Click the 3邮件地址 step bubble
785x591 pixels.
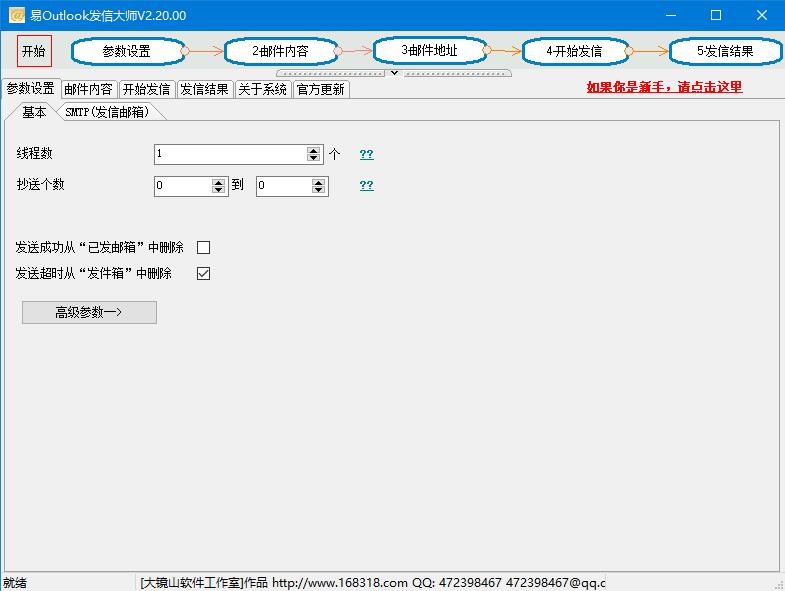click(429, 50)
